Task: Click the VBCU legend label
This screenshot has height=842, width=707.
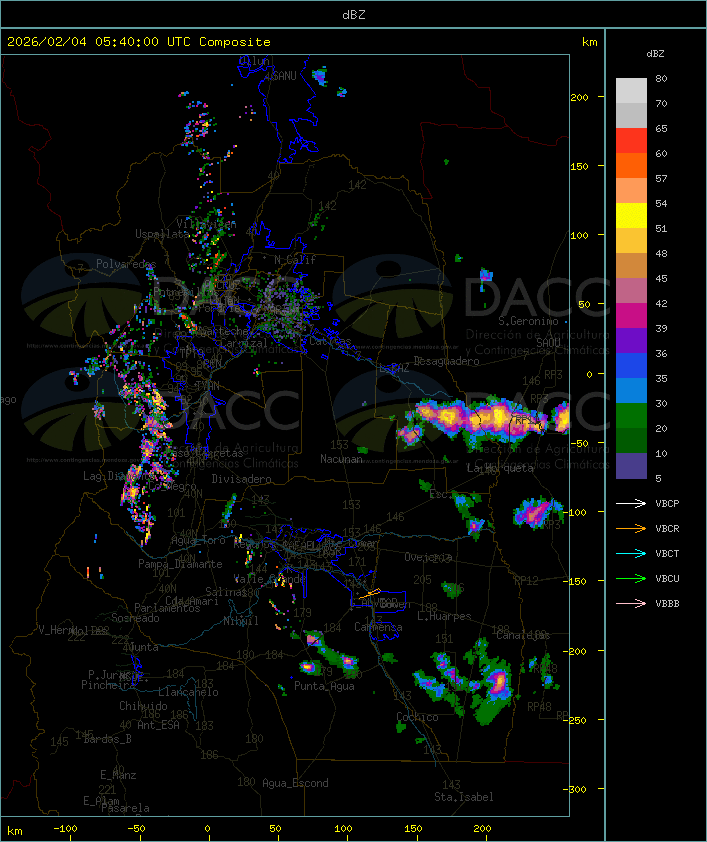Action: (x=667, y=578)
